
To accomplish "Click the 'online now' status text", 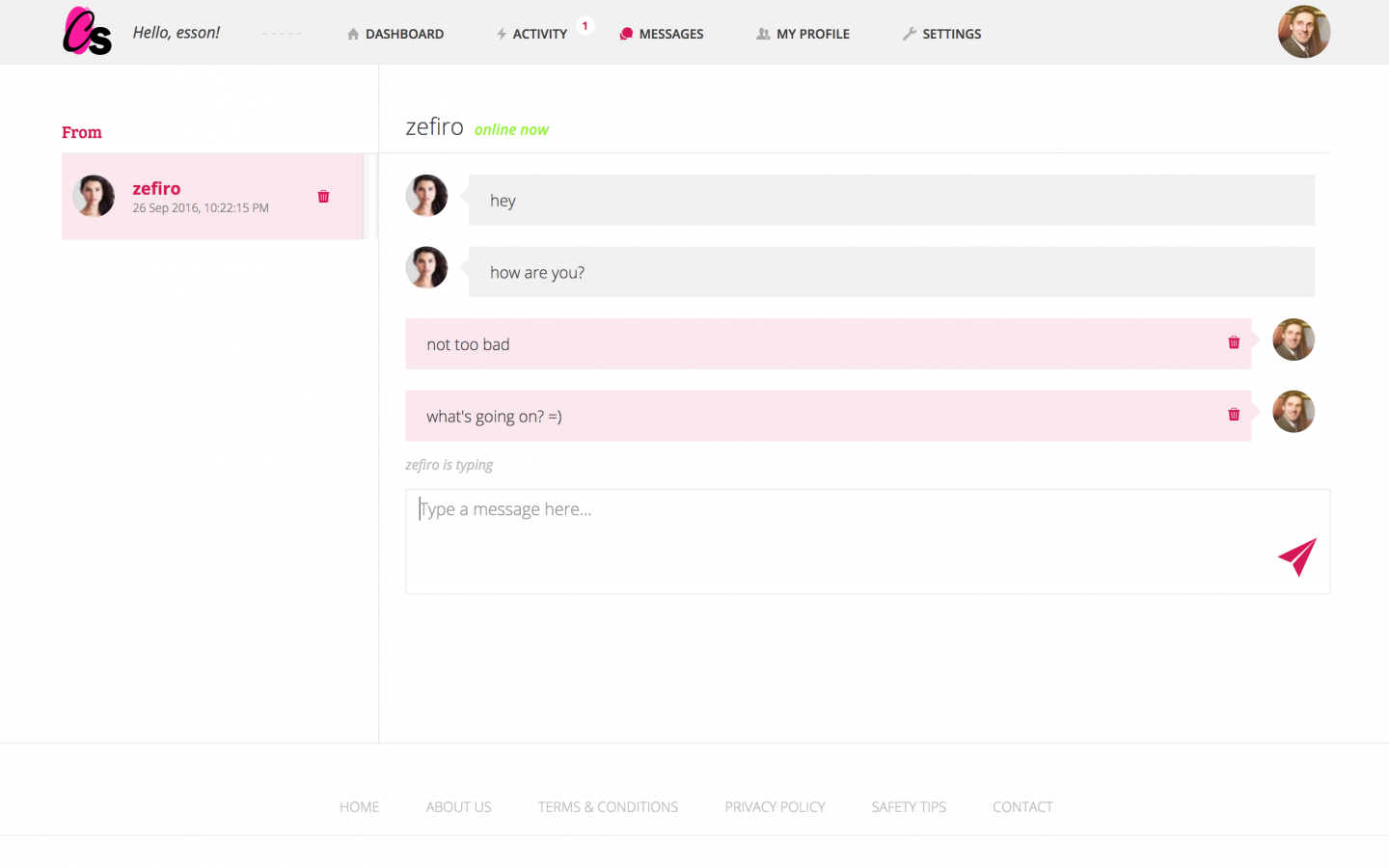I will pyautogui.click(x=511, y=129).
